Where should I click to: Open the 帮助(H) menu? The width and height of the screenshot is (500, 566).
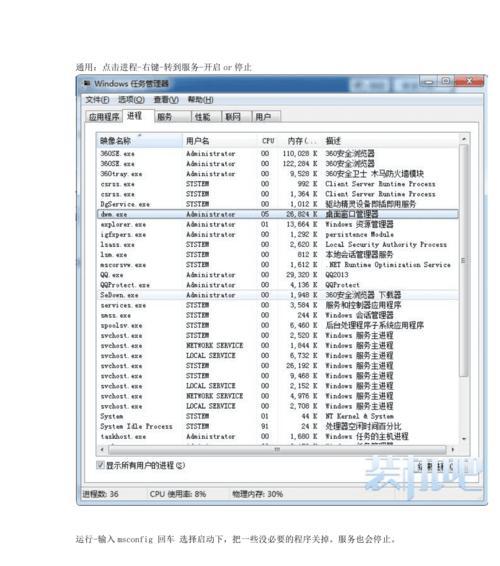coord(200,100)
